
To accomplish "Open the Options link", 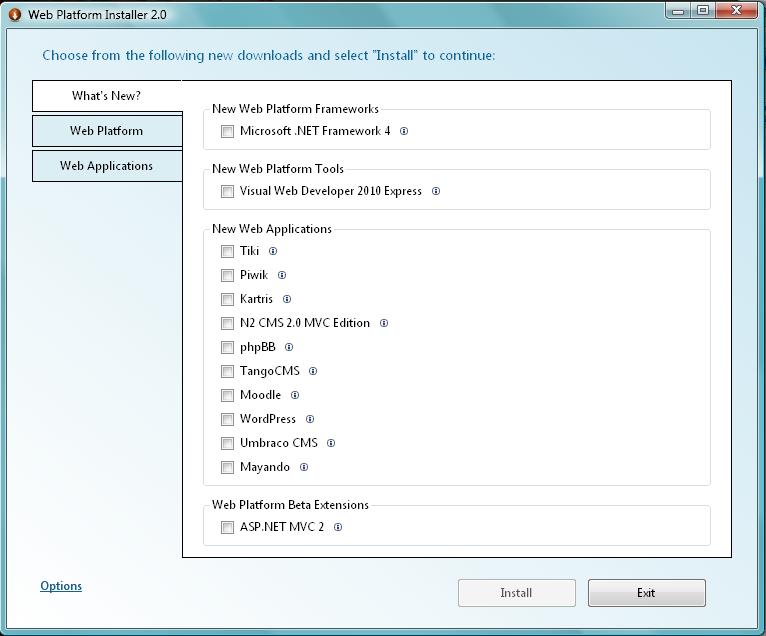I will pyautogui.click(x=61, y=586).
